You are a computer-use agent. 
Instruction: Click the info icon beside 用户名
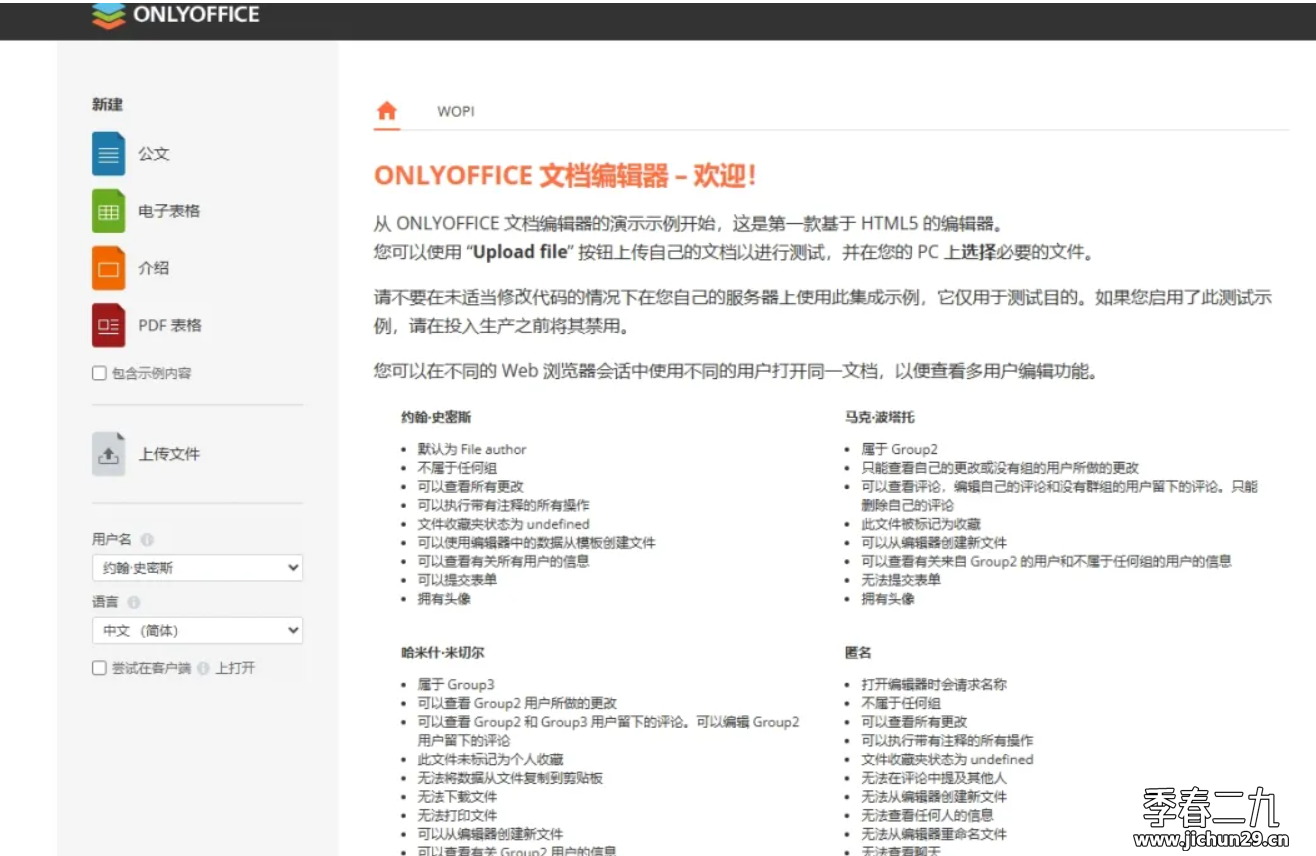[147, 540]
